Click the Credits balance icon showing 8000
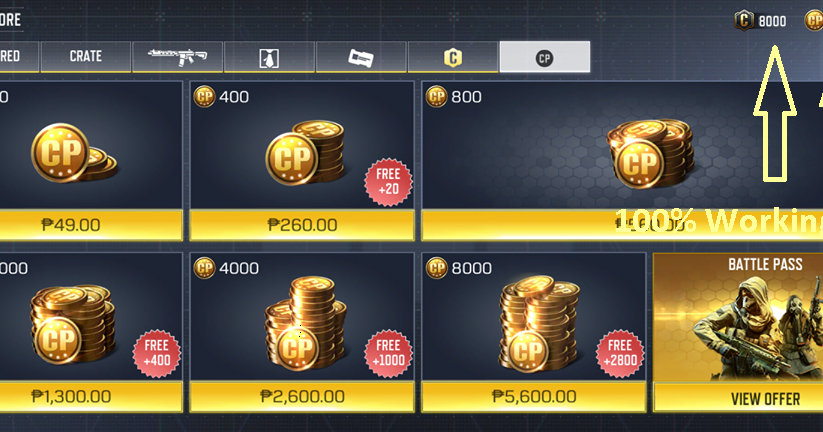Screen dimensions: 823x432 [744, 21]
